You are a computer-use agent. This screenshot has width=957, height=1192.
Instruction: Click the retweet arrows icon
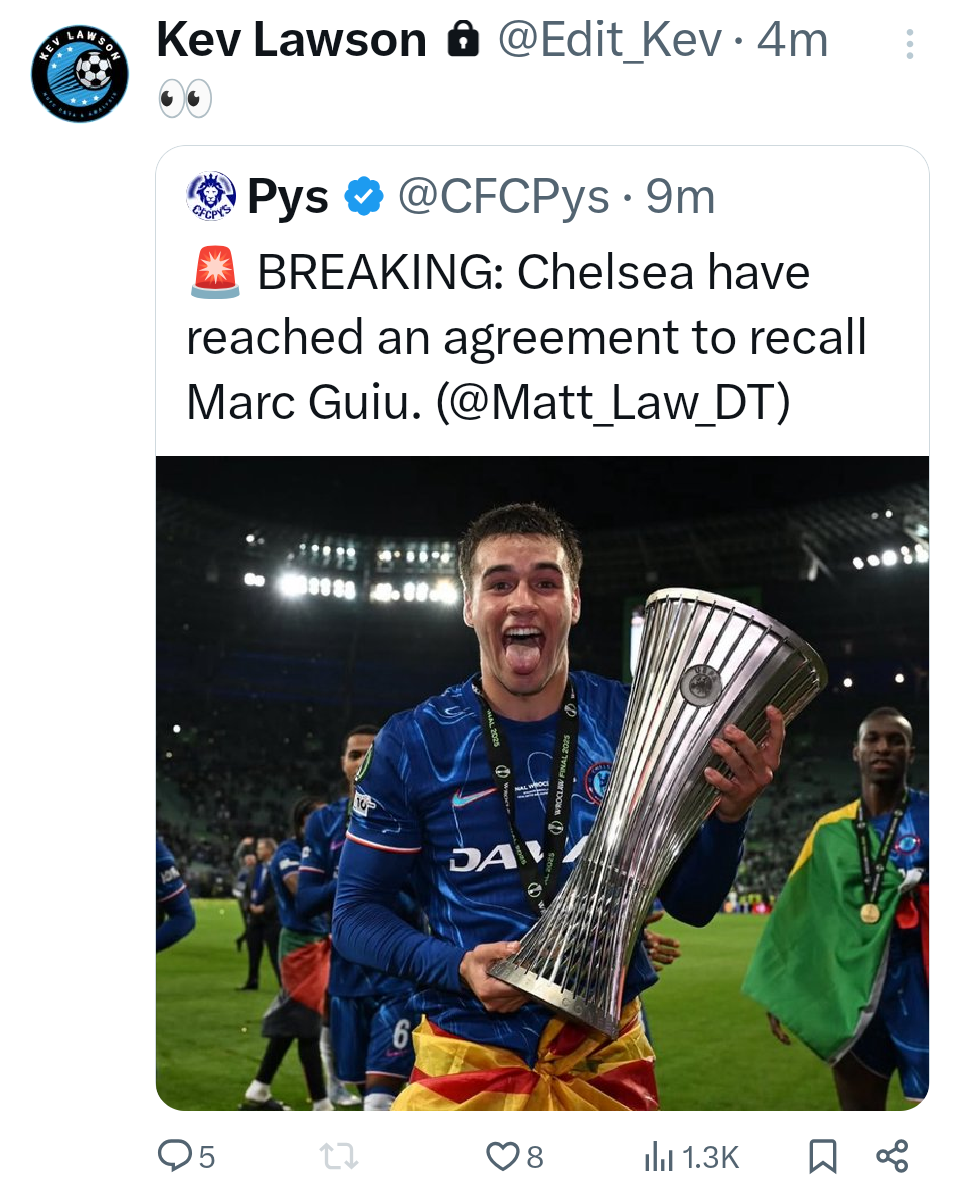coord(338,1157)
